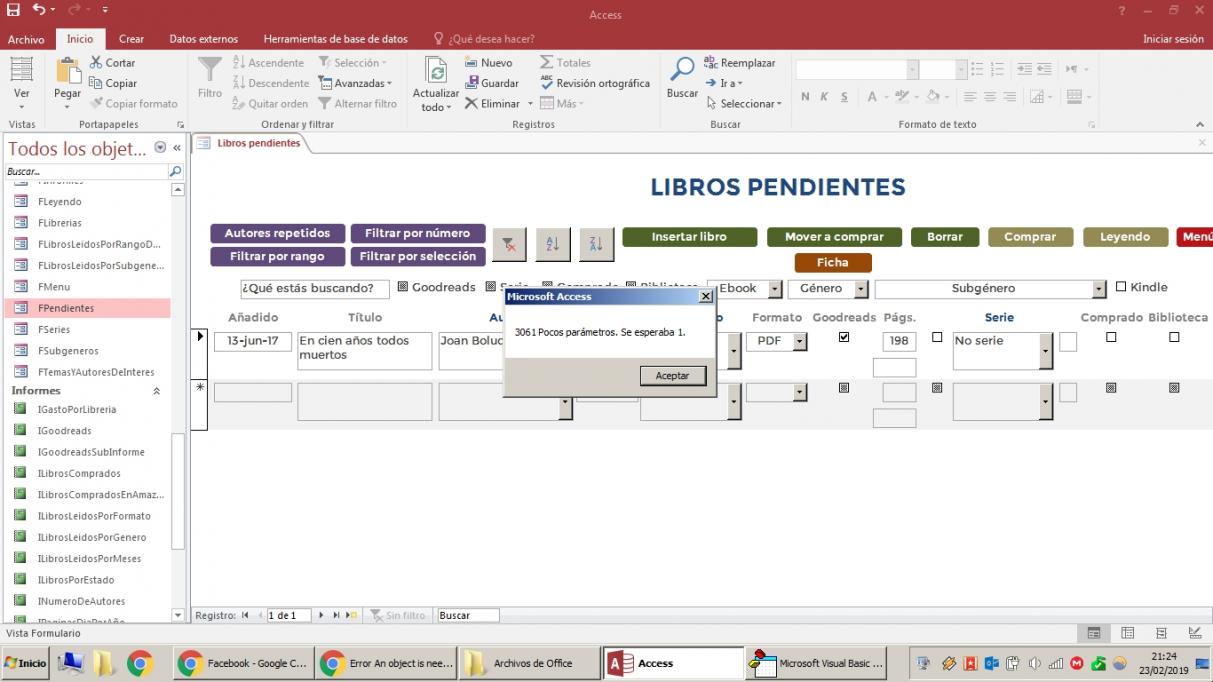Switch to Form view status bar icon
The height and width of the screenshot is (682, 1213).
coord(1094,633)
